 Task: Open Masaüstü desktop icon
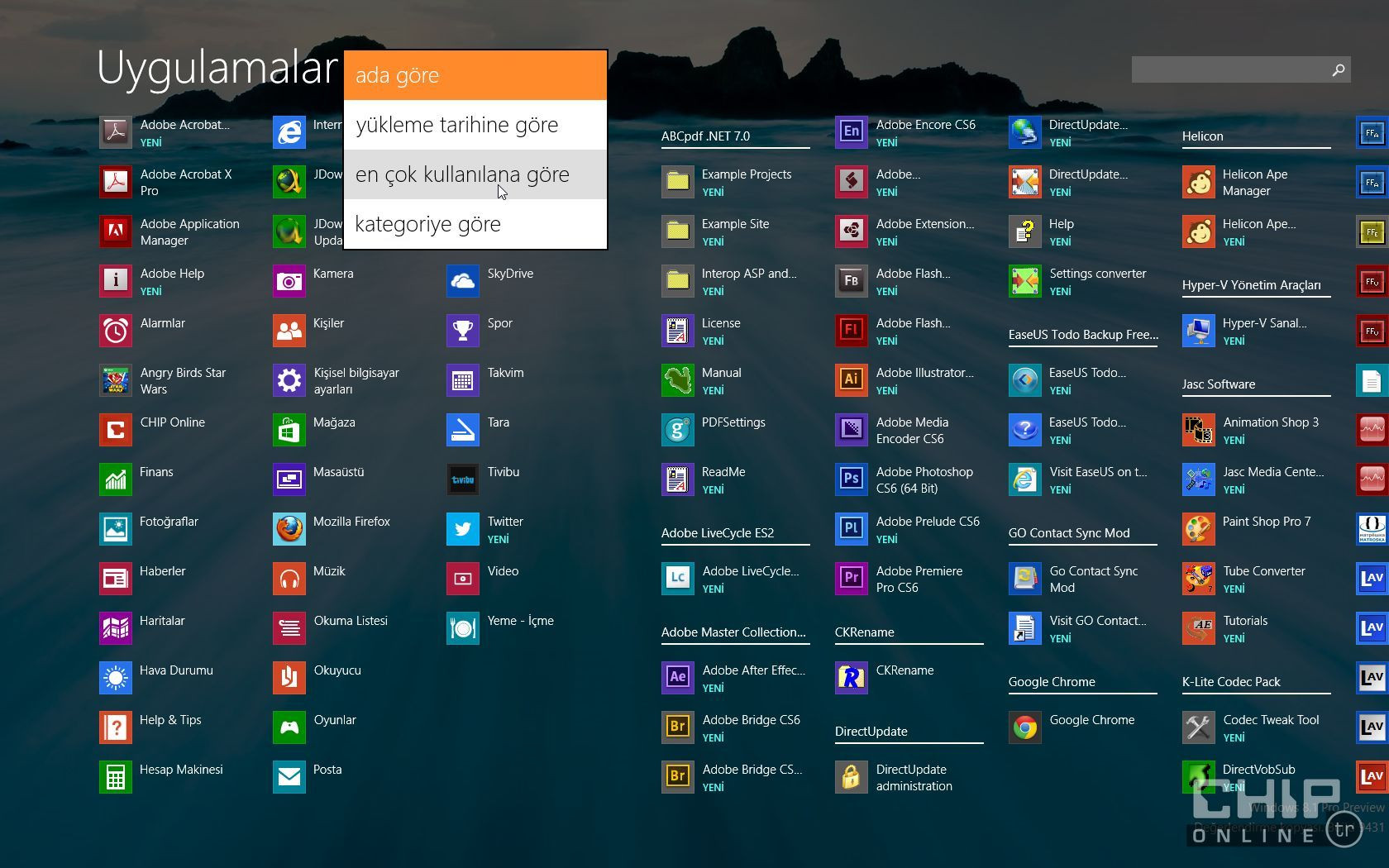pyautogui.click(x=289, y=479)
